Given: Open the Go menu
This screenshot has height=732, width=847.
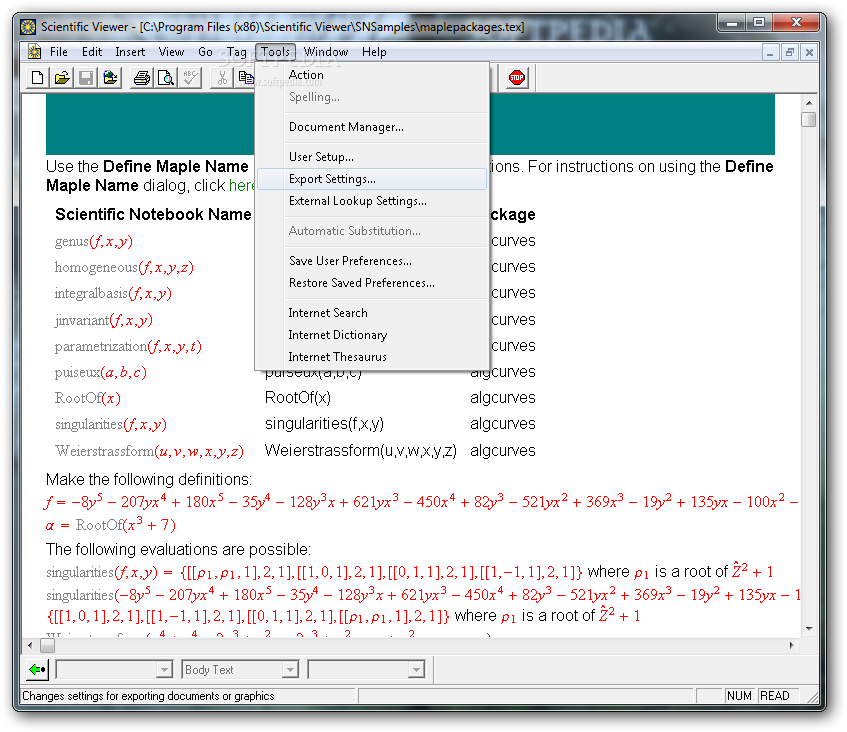Looking at the screenshot, I should (205, 52).
